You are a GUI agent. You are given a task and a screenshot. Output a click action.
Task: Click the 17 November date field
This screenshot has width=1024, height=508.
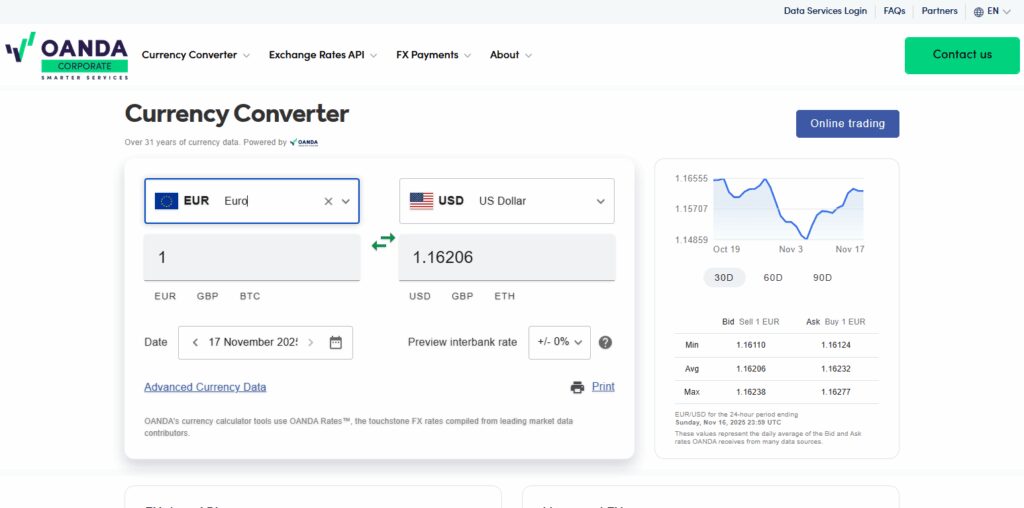(x=253, y=342)
